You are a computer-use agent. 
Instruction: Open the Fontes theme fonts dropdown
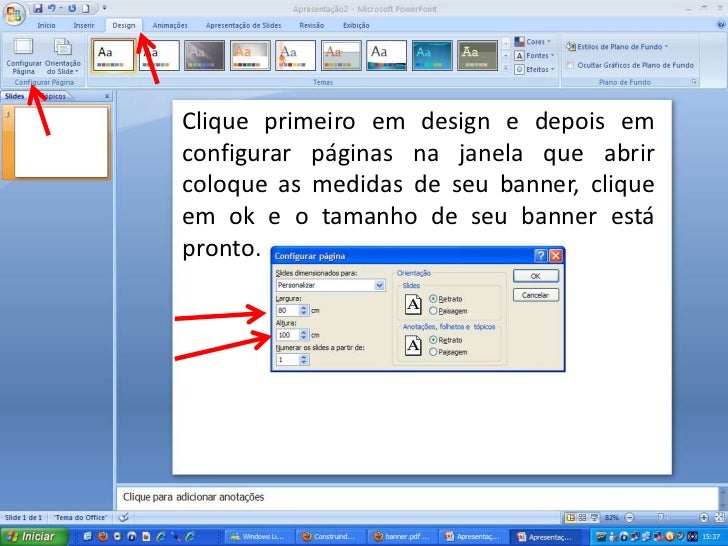pyautogui.click(x=534, y=56)
